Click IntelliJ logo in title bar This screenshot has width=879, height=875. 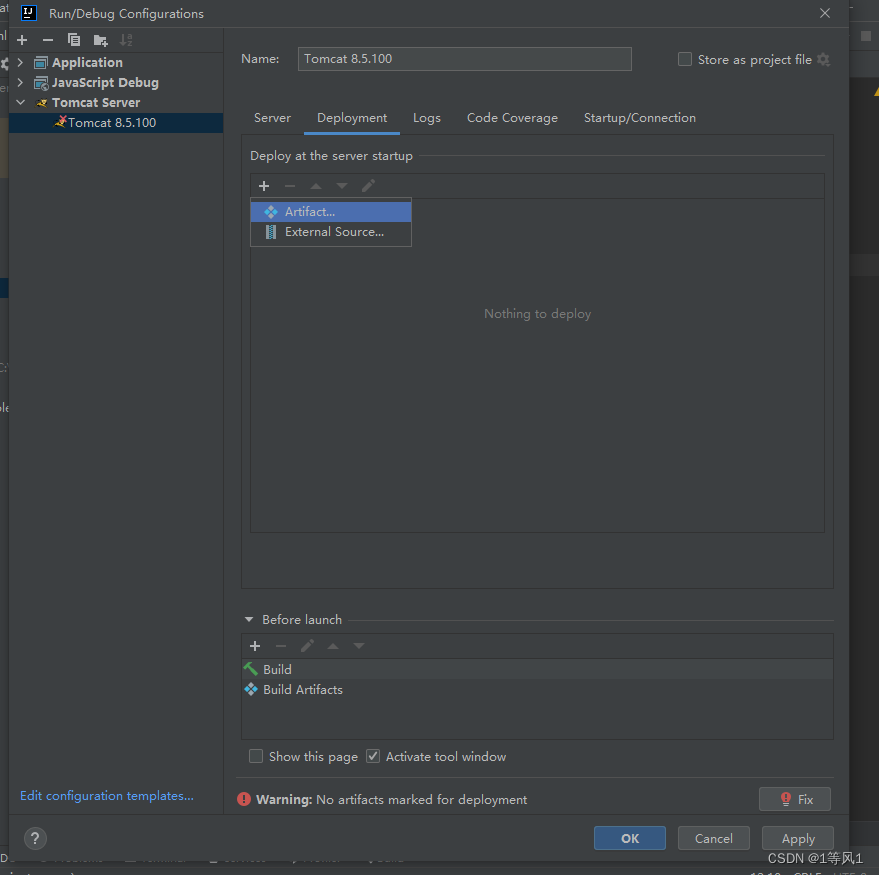pos(29,13)
